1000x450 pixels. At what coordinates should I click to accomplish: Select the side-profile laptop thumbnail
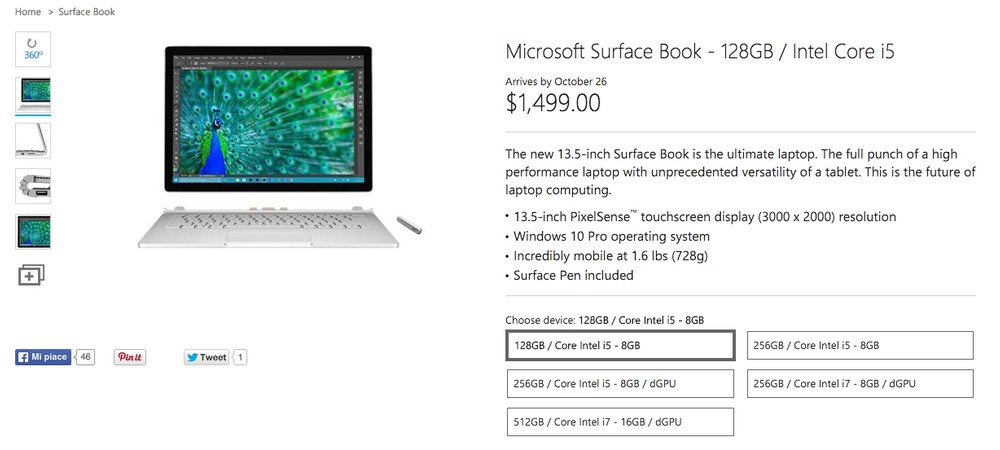click(33, 140)
